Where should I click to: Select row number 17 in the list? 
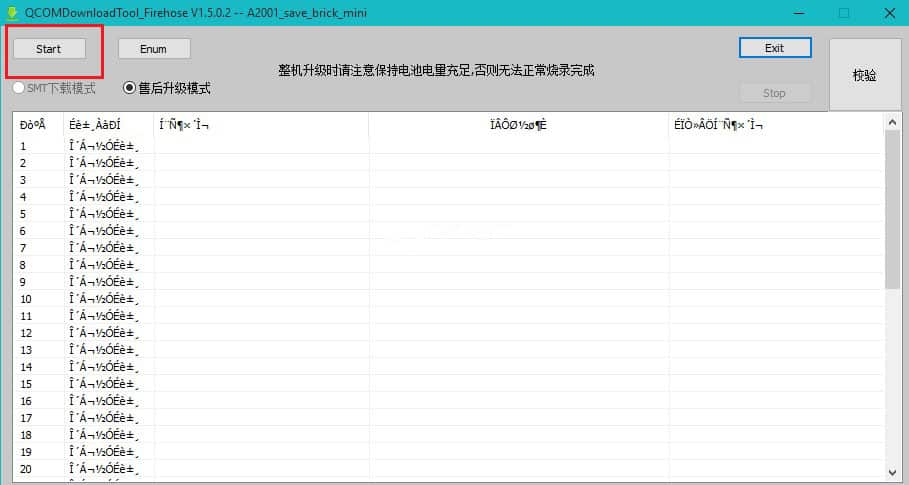[x=446, y=418]
